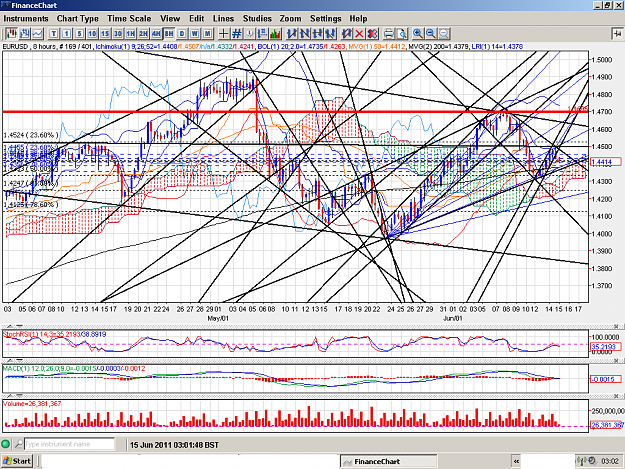Screen dimensions: 625x469
Task: Select the bar chart type icon
Action: point(24,33)
